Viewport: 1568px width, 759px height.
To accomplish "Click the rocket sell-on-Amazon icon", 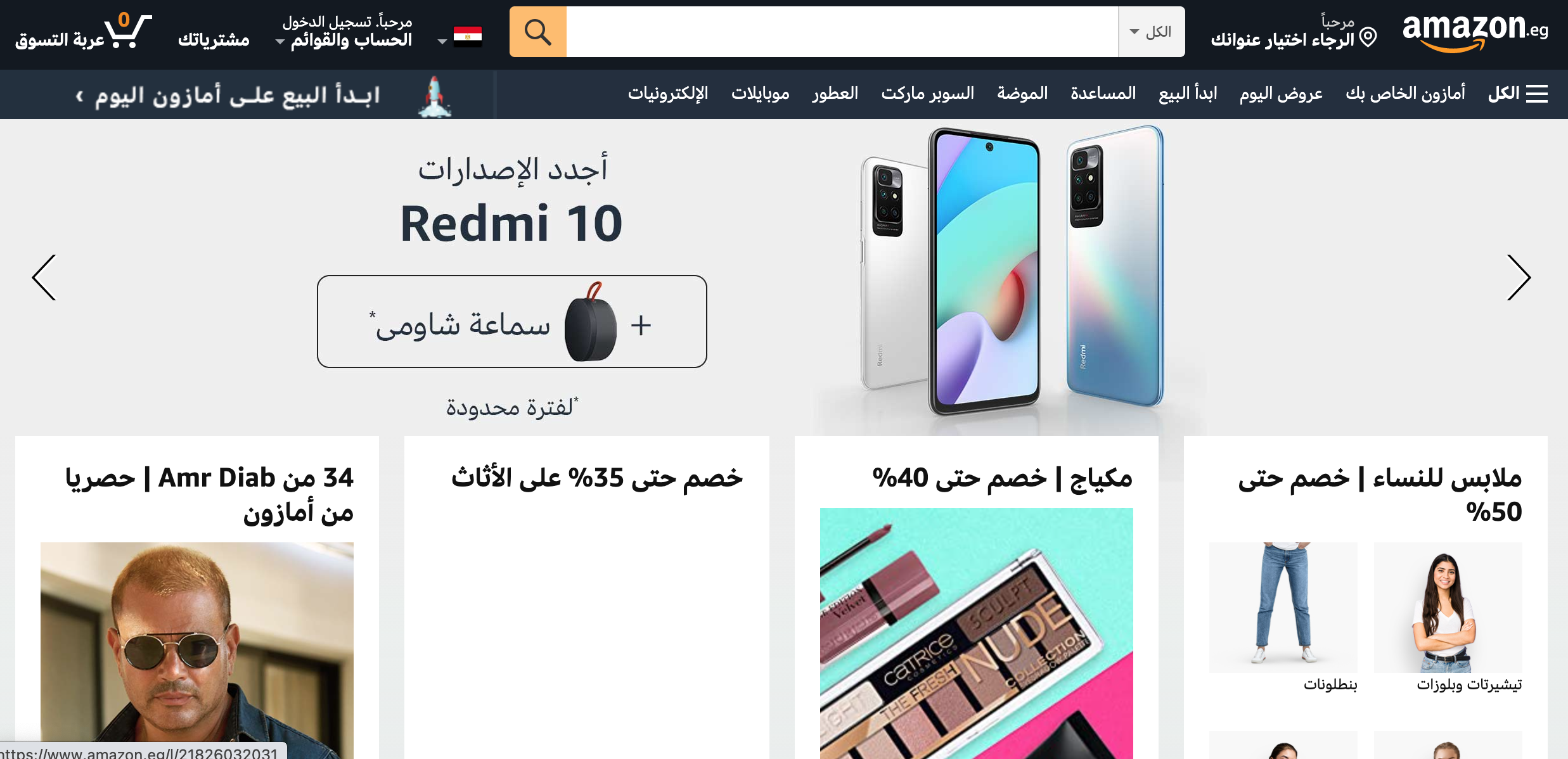I will click(435, 96).
